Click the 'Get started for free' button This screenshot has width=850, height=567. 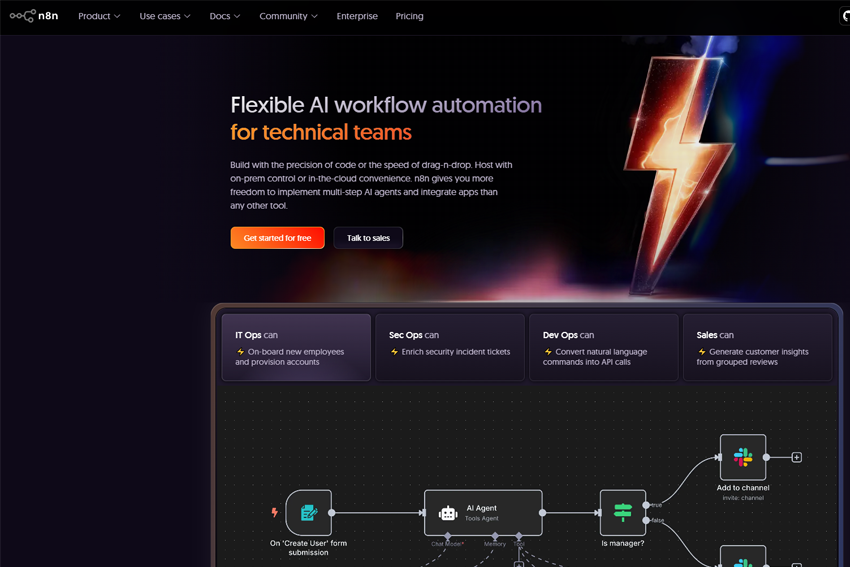tap(277, 238)
